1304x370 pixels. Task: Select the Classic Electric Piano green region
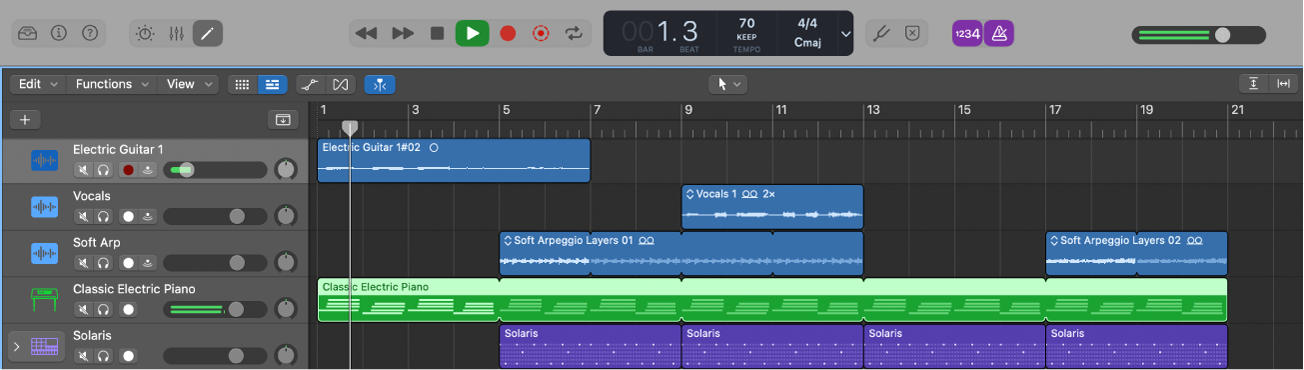pos(772,300)
